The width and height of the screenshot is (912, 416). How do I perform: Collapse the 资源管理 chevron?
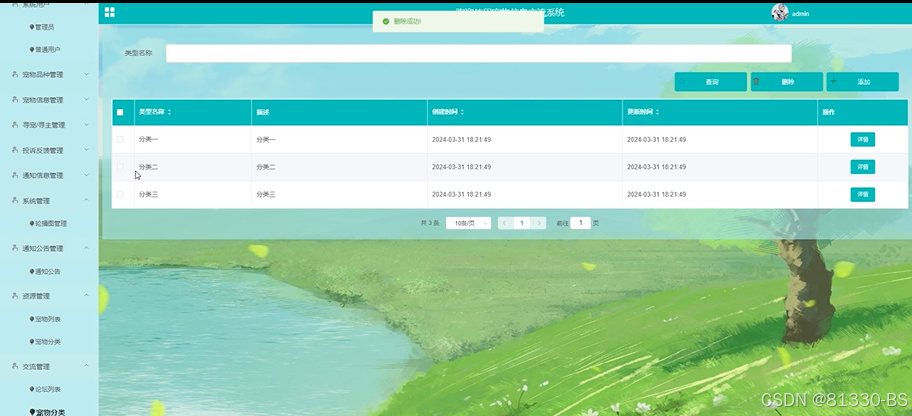click(x=86, y=296)
